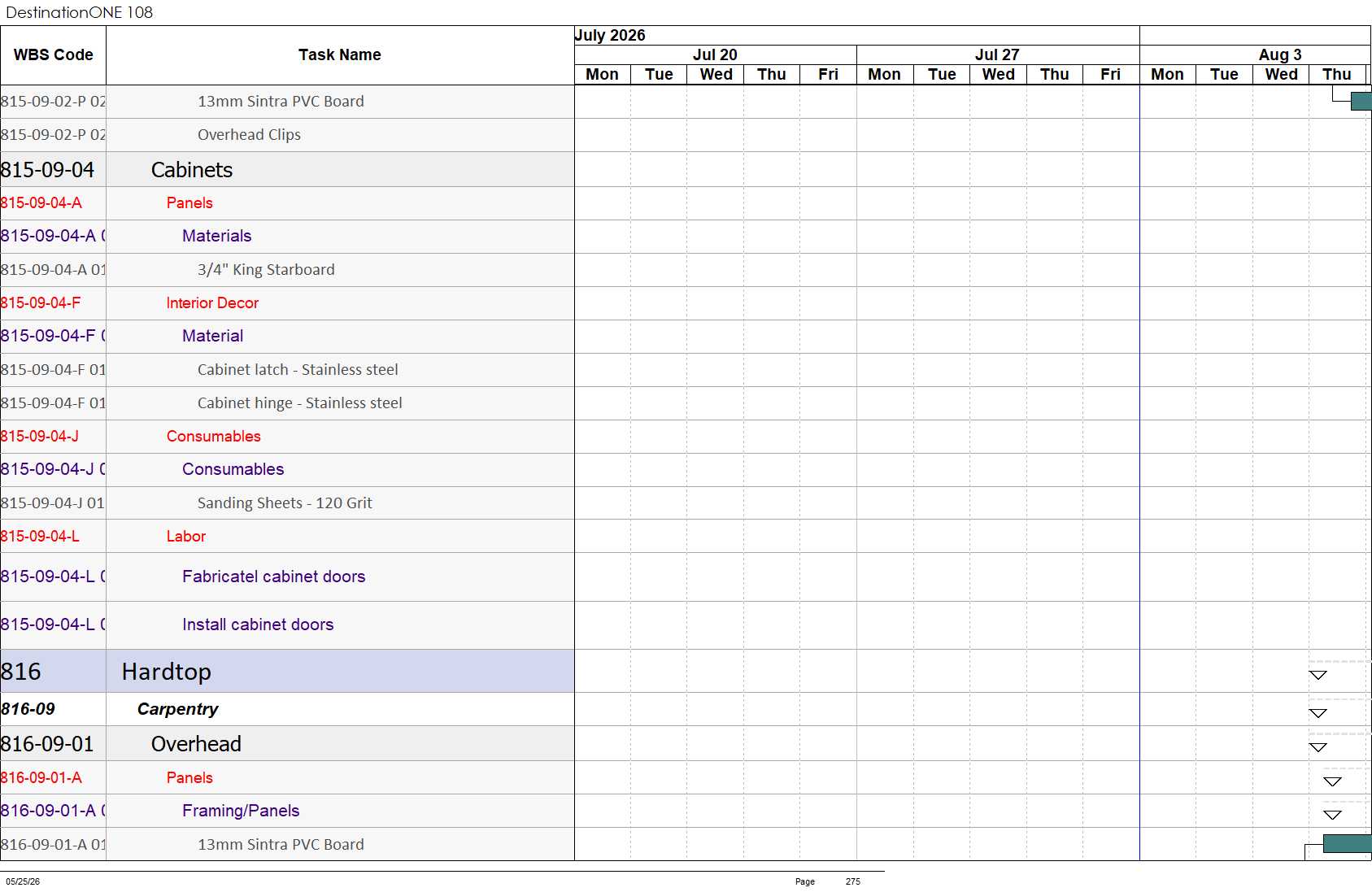Select the Labor task row

click(287, 536)
